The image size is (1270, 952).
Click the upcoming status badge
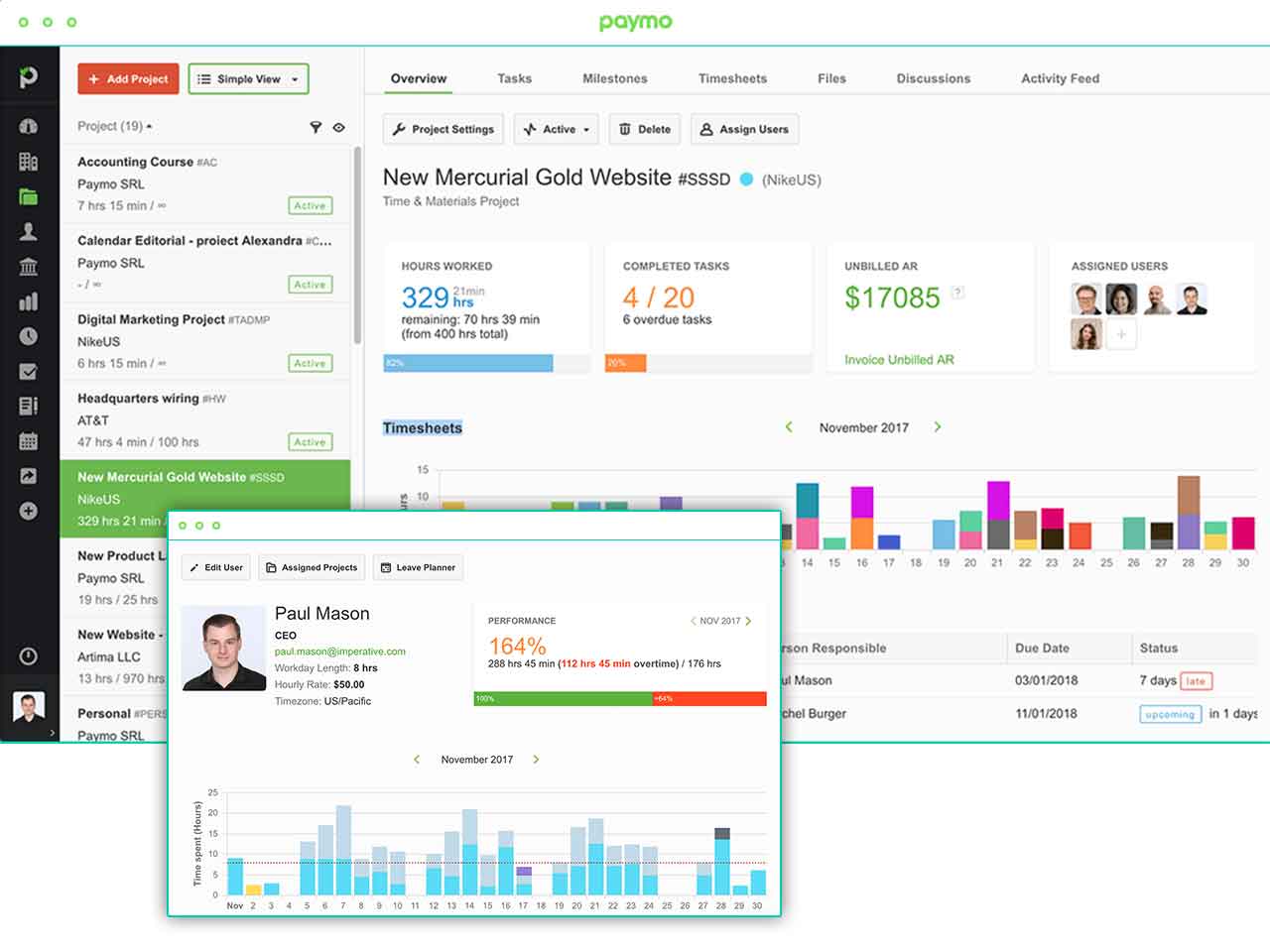[x=1170, y=714]
